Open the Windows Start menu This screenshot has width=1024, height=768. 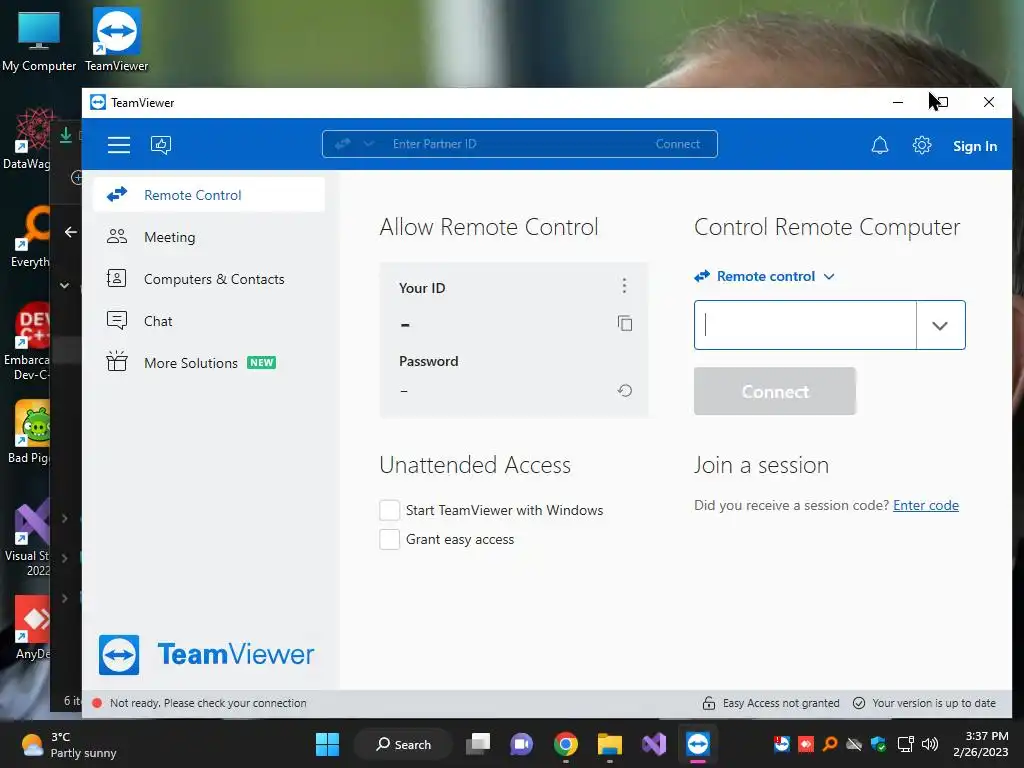(327, 744)
